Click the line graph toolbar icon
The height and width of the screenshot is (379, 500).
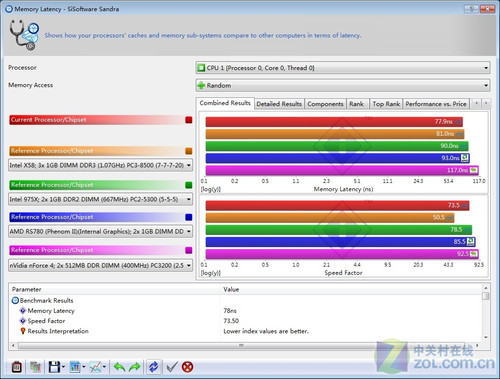[96, 367]
